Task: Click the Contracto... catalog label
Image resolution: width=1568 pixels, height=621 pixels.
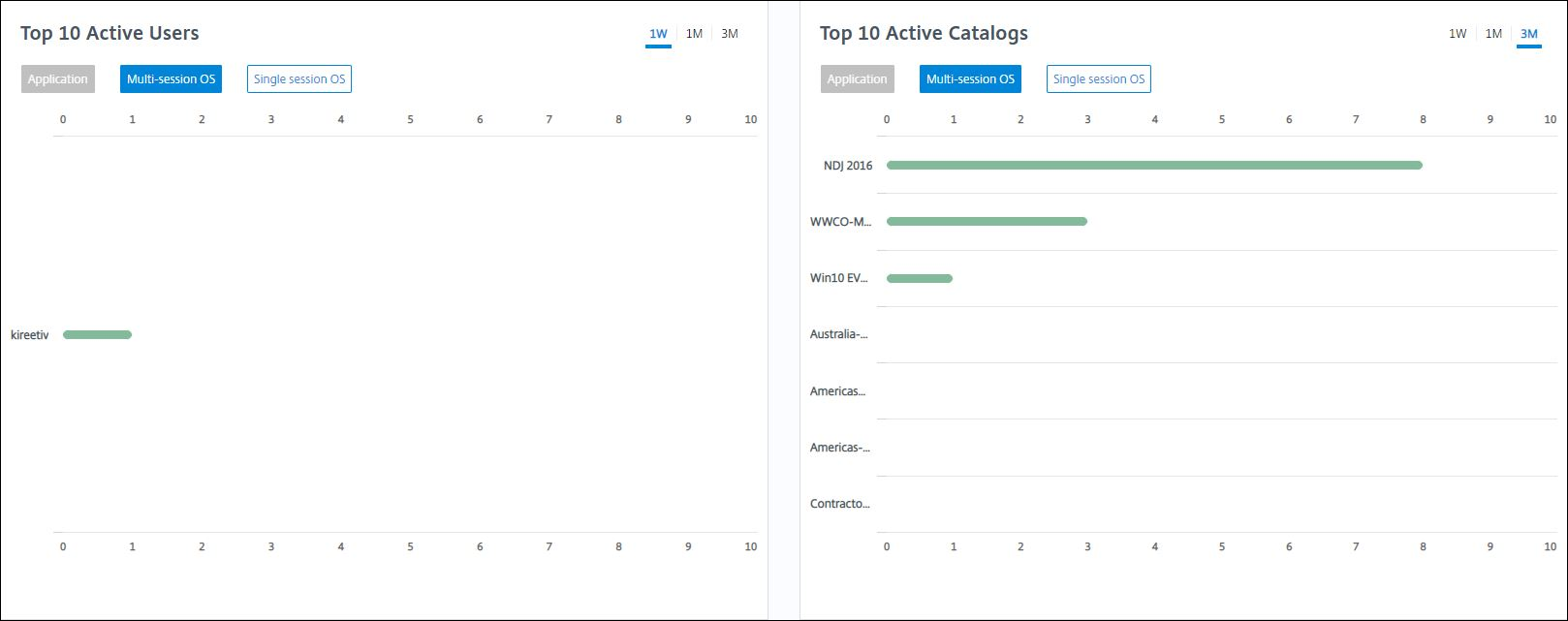Action: [x=839, y=504]
